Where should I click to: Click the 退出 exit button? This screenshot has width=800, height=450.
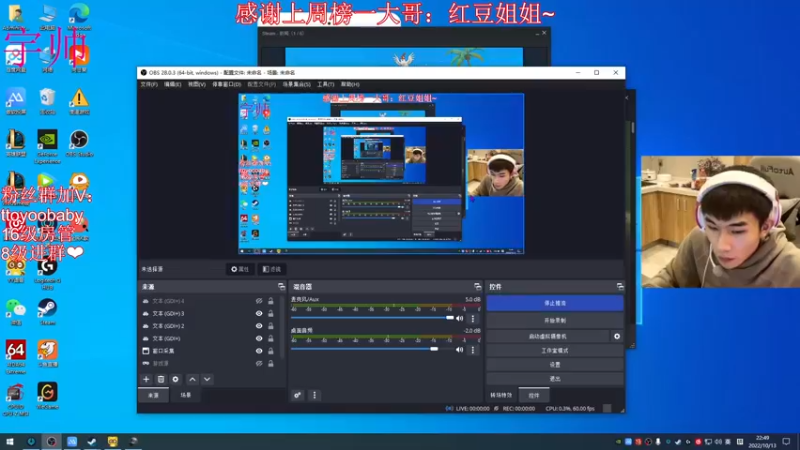coord(555,379)
